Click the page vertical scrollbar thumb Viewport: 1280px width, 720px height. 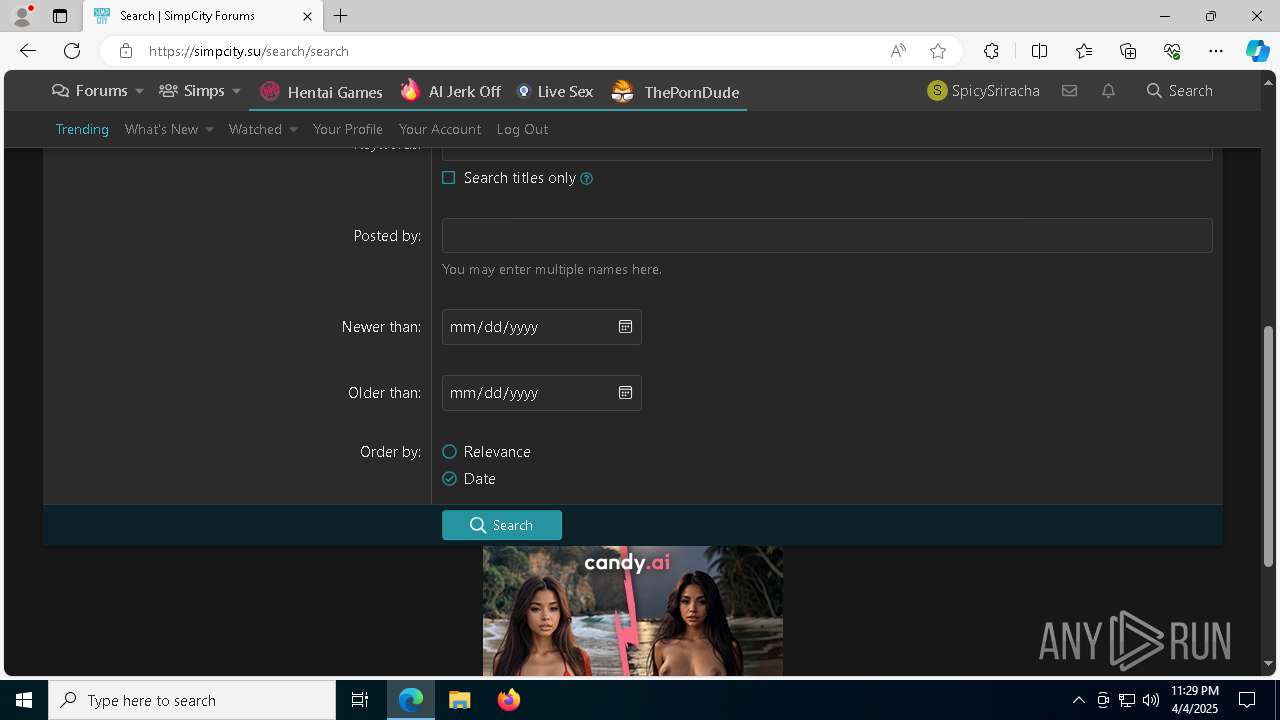point(1268,446)
